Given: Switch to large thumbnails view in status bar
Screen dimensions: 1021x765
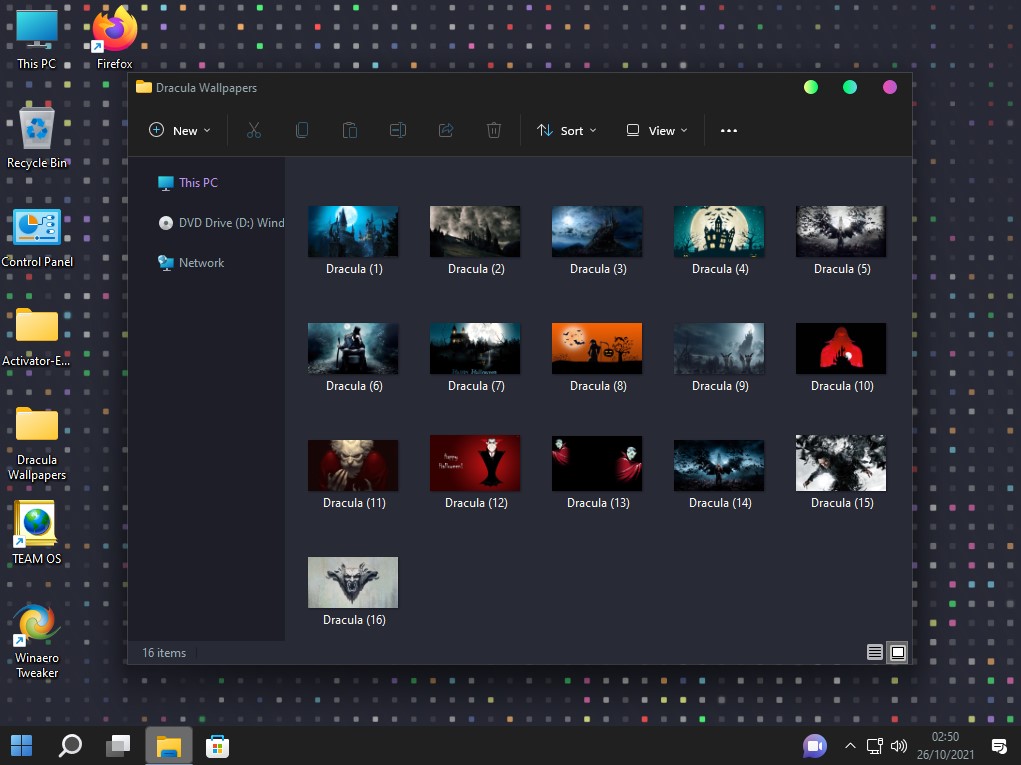Looking at the screenshot, I should click(897, 652).
